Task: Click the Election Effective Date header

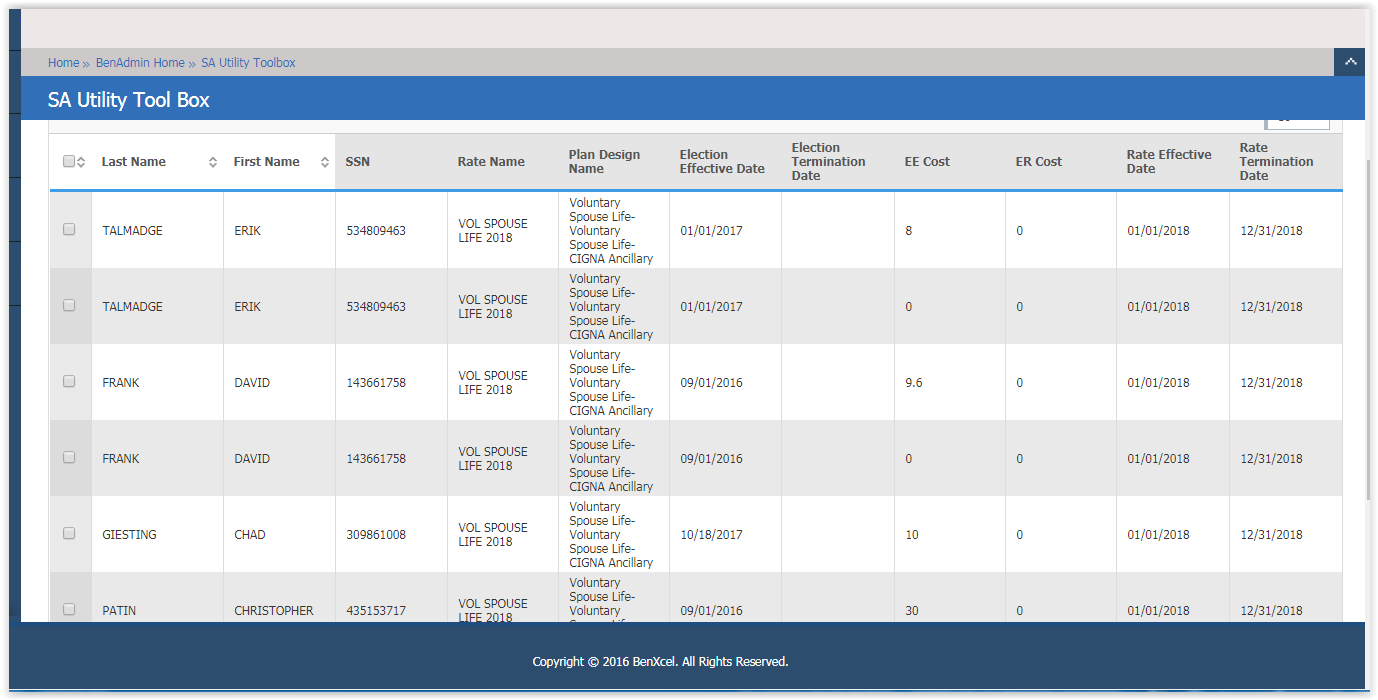Action: [722, 162]
